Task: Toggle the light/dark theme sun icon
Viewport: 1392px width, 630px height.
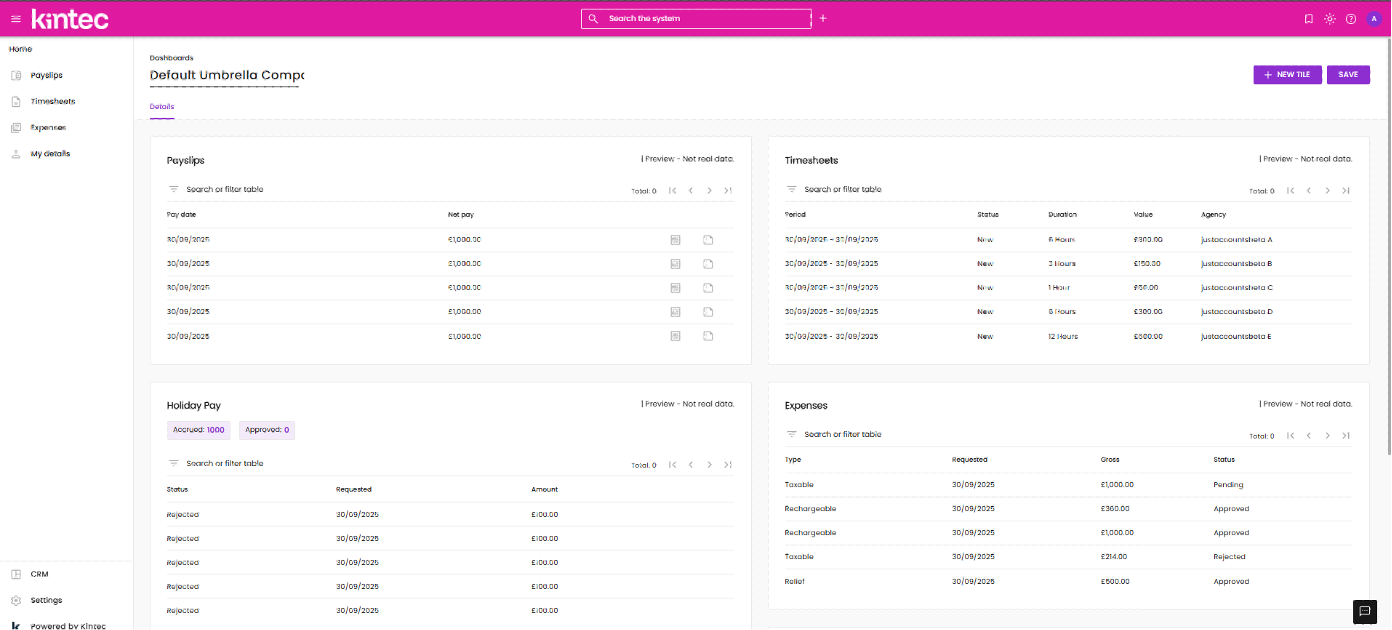Action: (x=1330, y=19)
